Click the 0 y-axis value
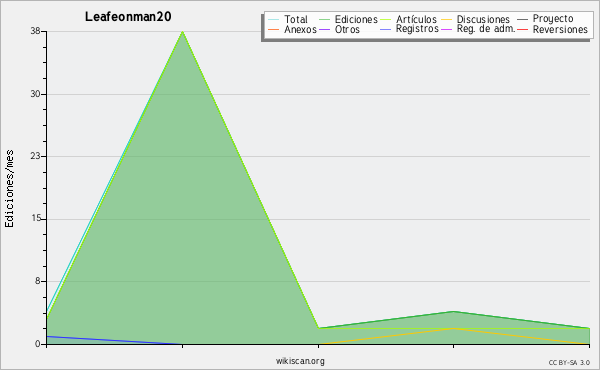 38,344
